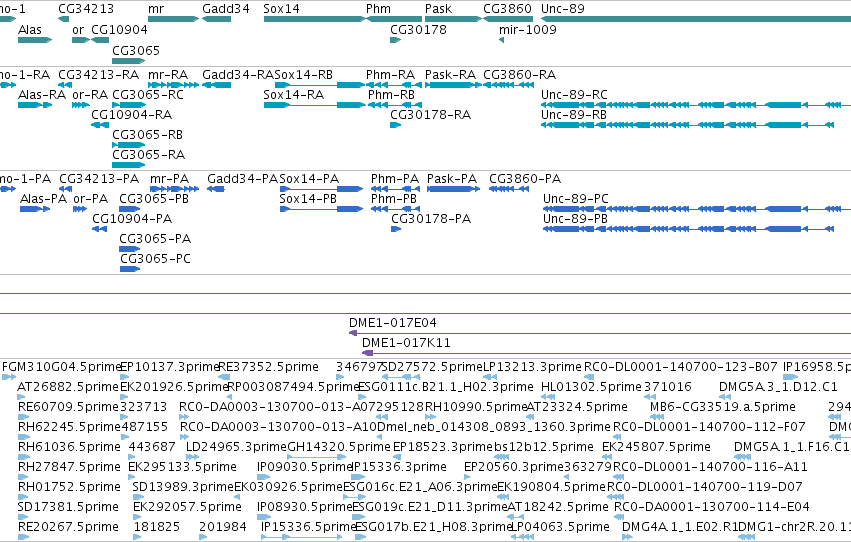The image size is (851, 542).
Task: Select the Unc-89 gene label
Action: click(563, 9)
